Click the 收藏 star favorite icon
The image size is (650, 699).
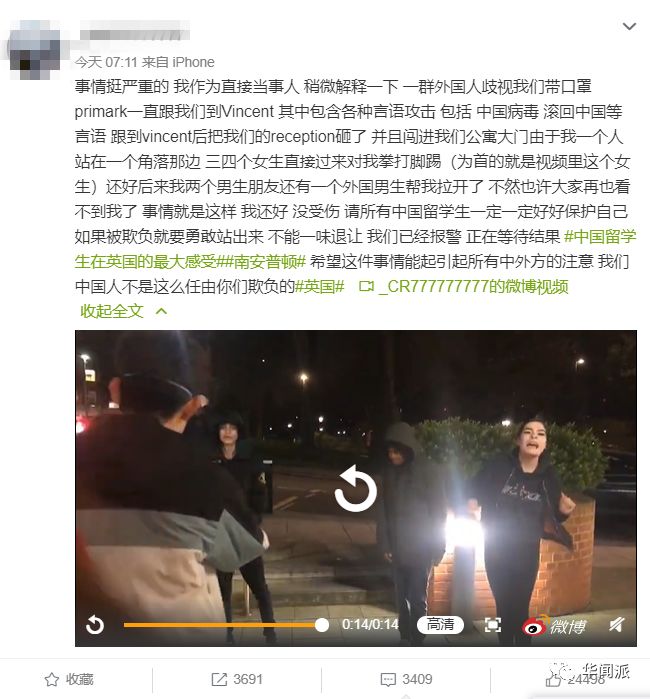pos(52,679)
